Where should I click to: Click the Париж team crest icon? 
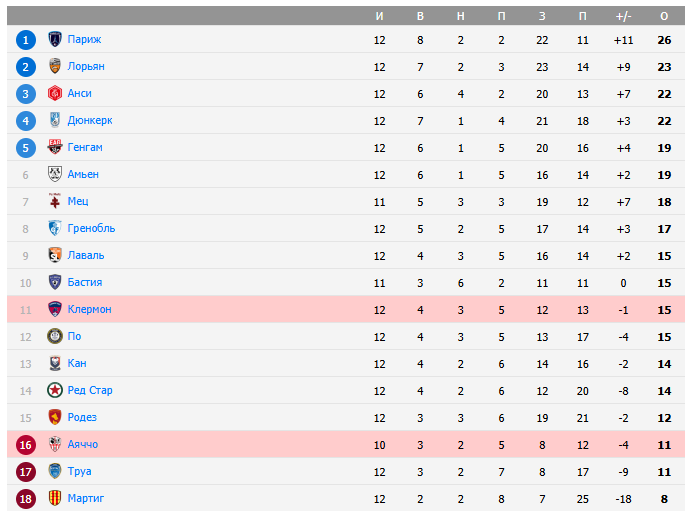(x=55, y=39)
